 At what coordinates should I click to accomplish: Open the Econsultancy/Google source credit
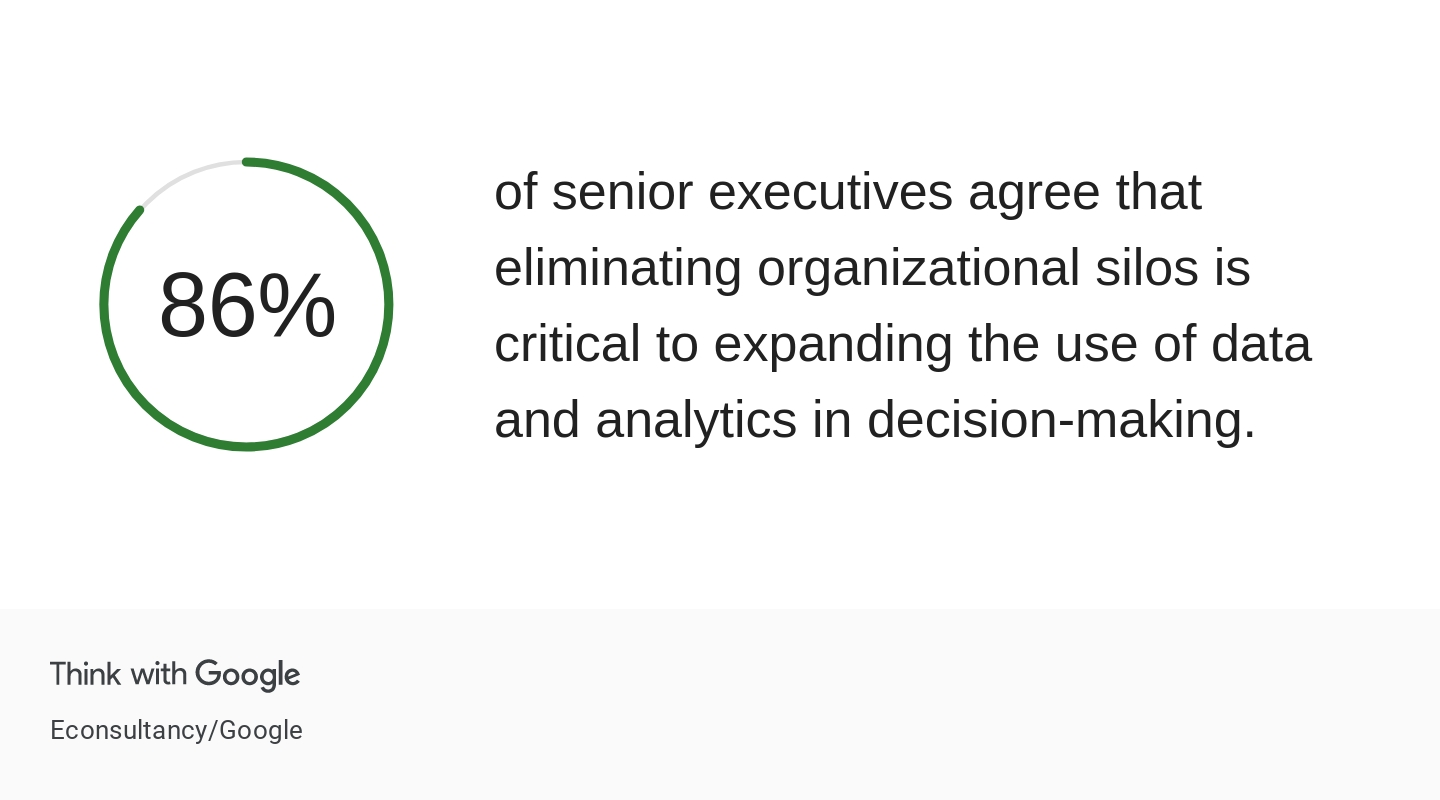(x=176, y=730)
